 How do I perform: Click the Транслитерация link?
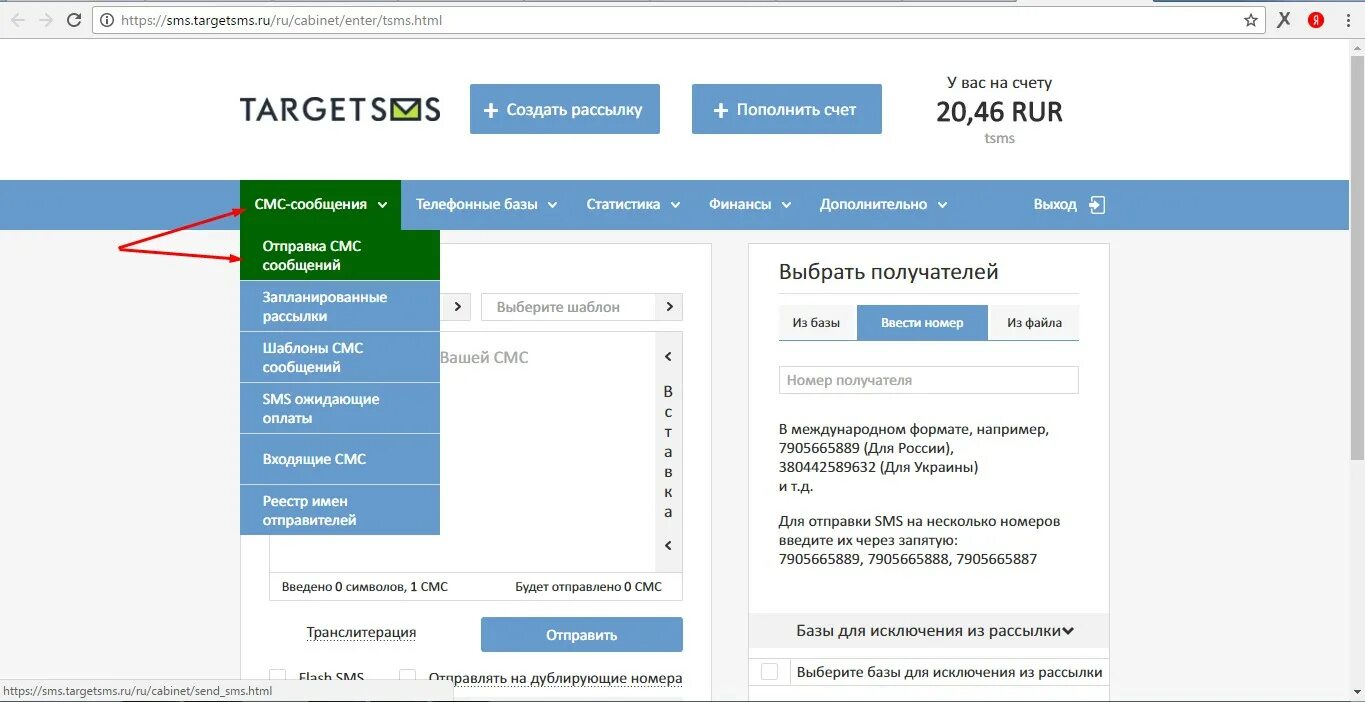pyautogui.click(x=361, y=632)
